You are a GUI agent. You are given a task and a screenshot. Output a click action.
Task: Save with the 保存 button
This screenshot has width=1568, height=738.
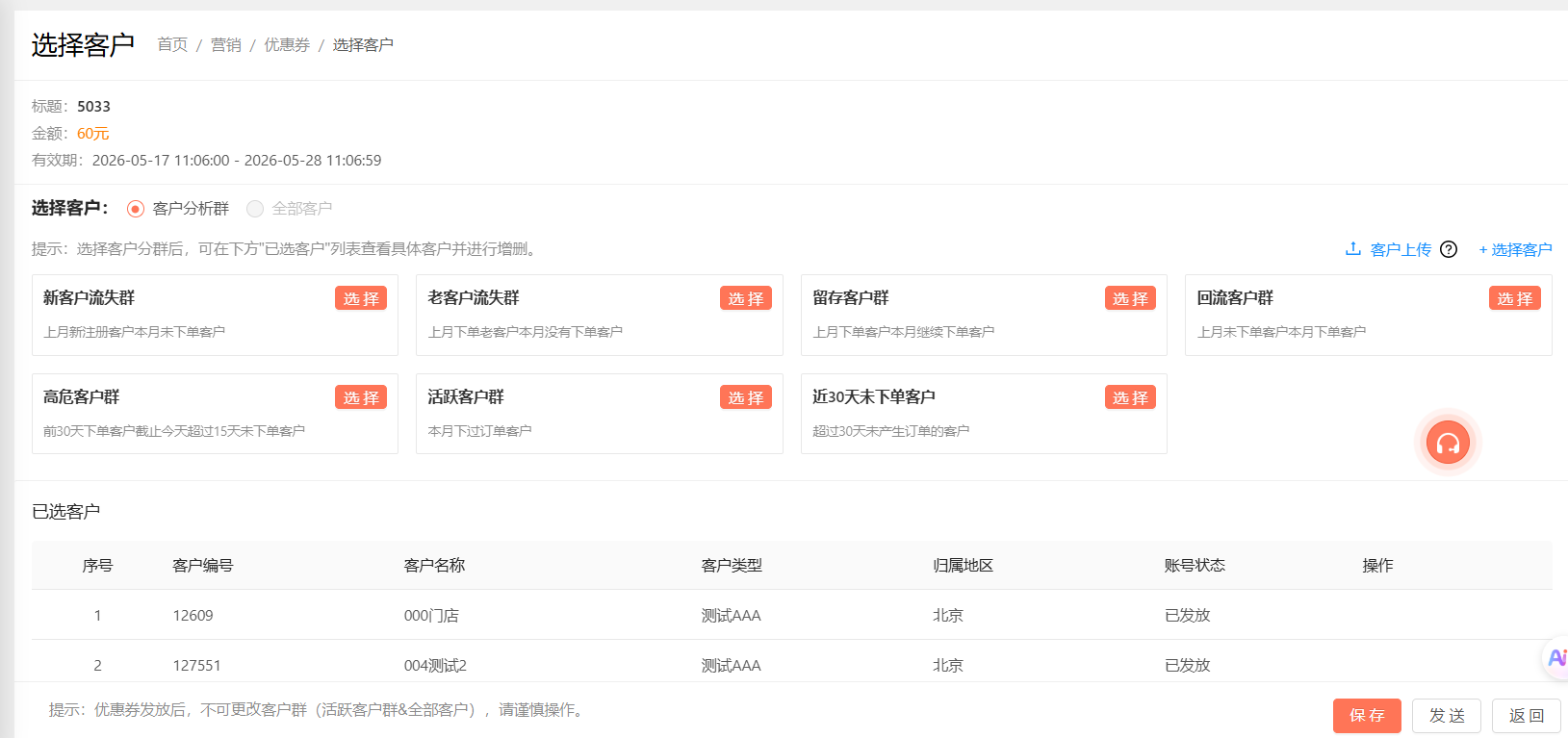tap(1367, 716)
